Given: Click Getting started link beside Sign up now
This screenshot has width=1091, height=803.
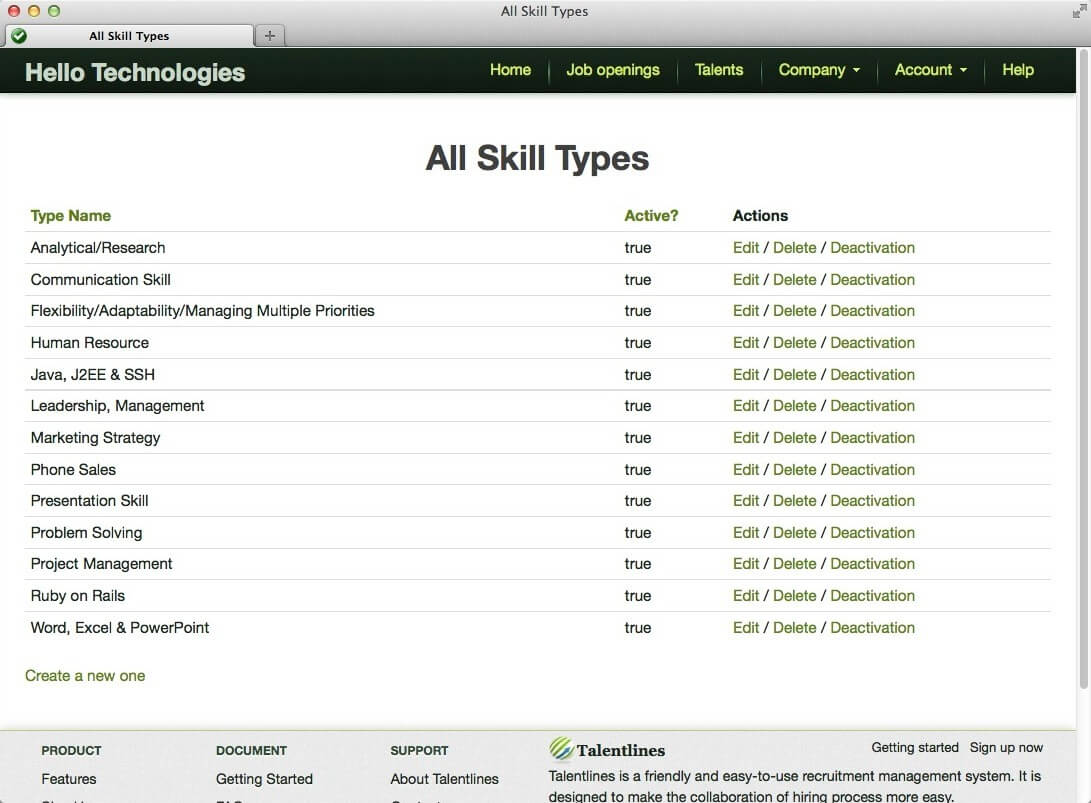Looking at the screenshot, I should click(x=915, y=747).
